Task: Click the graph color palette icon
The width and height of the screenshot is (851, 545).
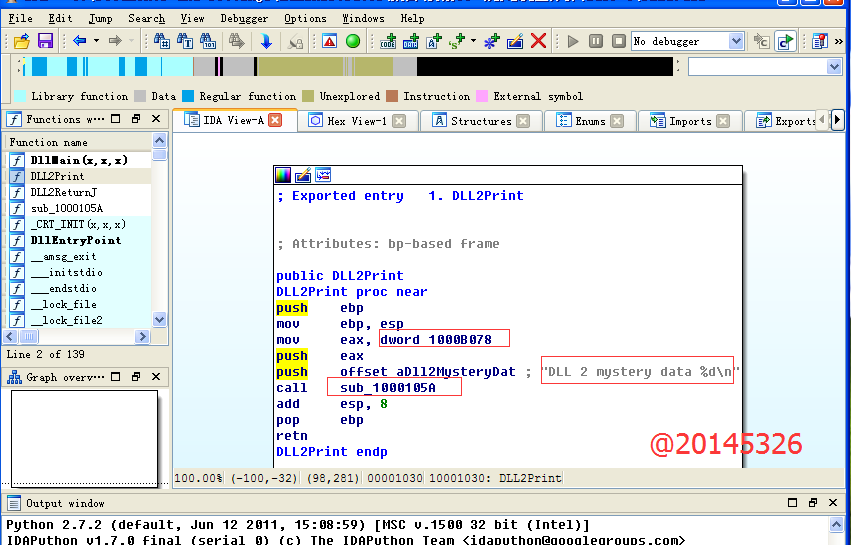Action: click(x=284, y=175)
